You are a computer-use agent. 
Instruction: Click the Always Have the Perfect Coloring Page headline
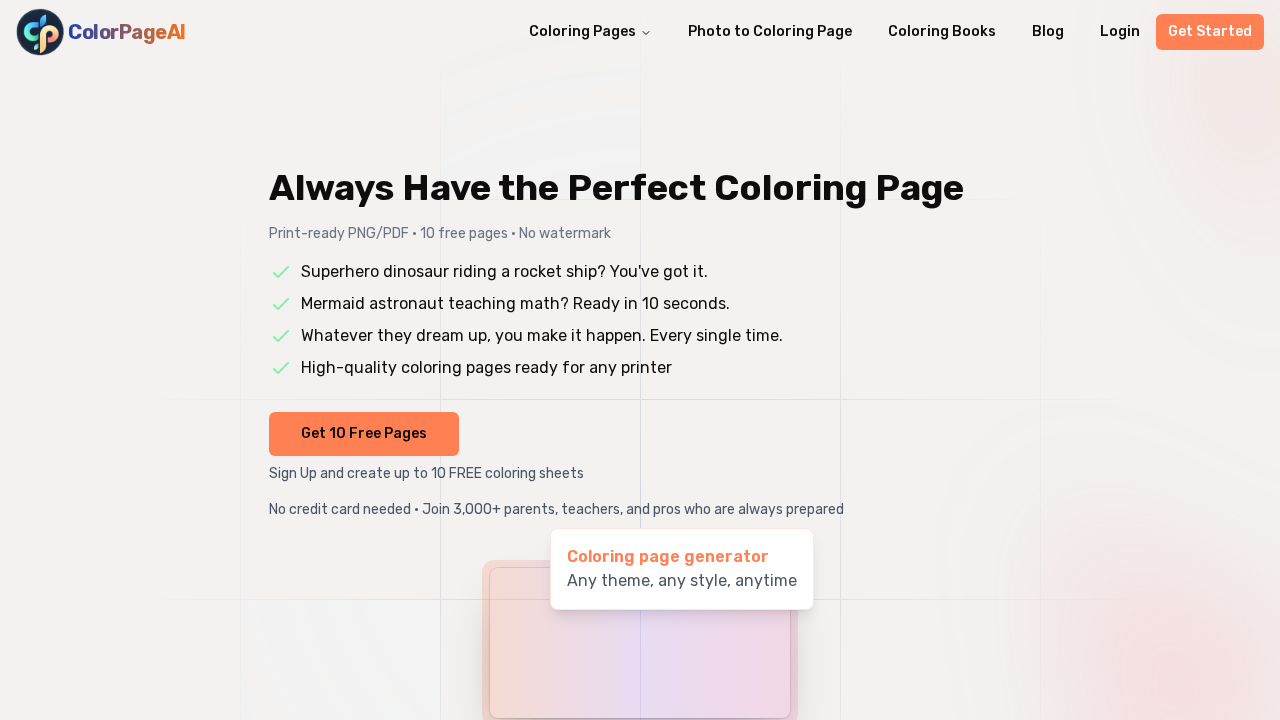616,189
